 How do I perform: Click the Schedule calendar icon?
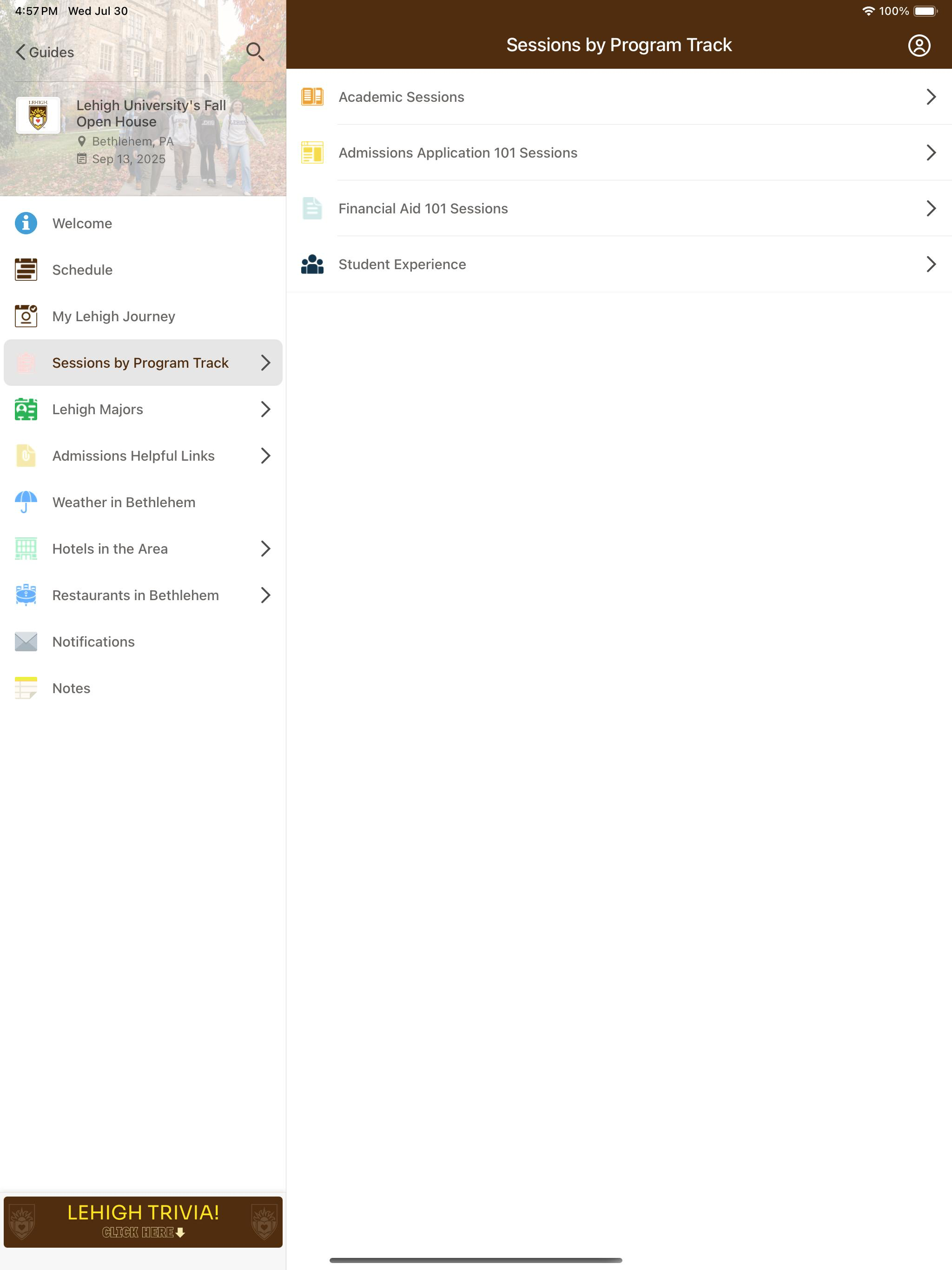[26, 270]
